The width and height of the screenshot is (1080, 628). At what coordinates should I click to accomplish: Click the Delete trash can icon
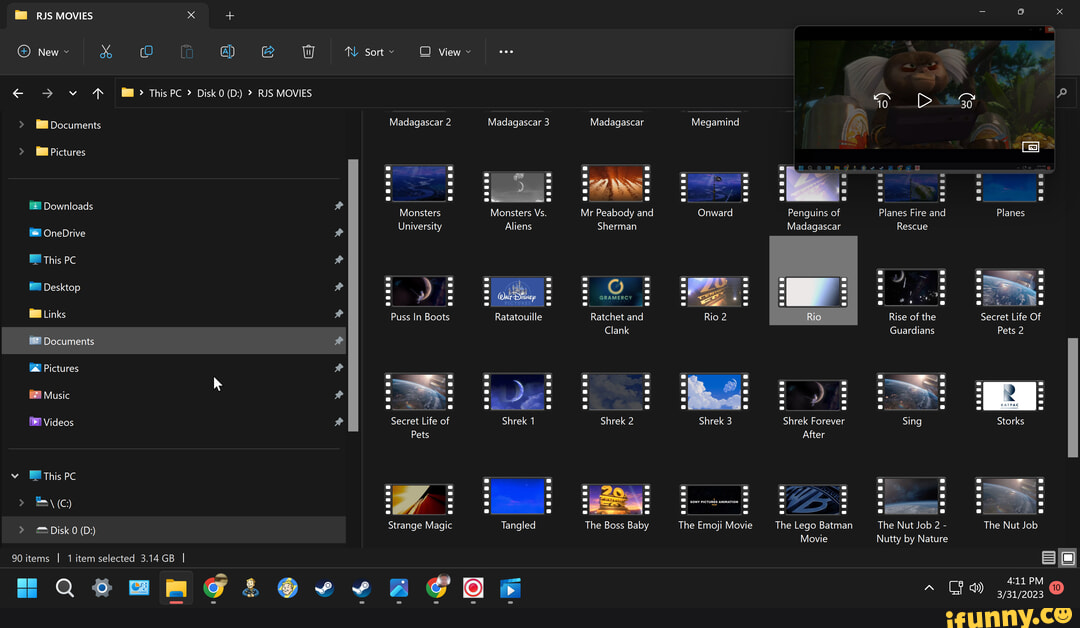click(x=308, y=52)
